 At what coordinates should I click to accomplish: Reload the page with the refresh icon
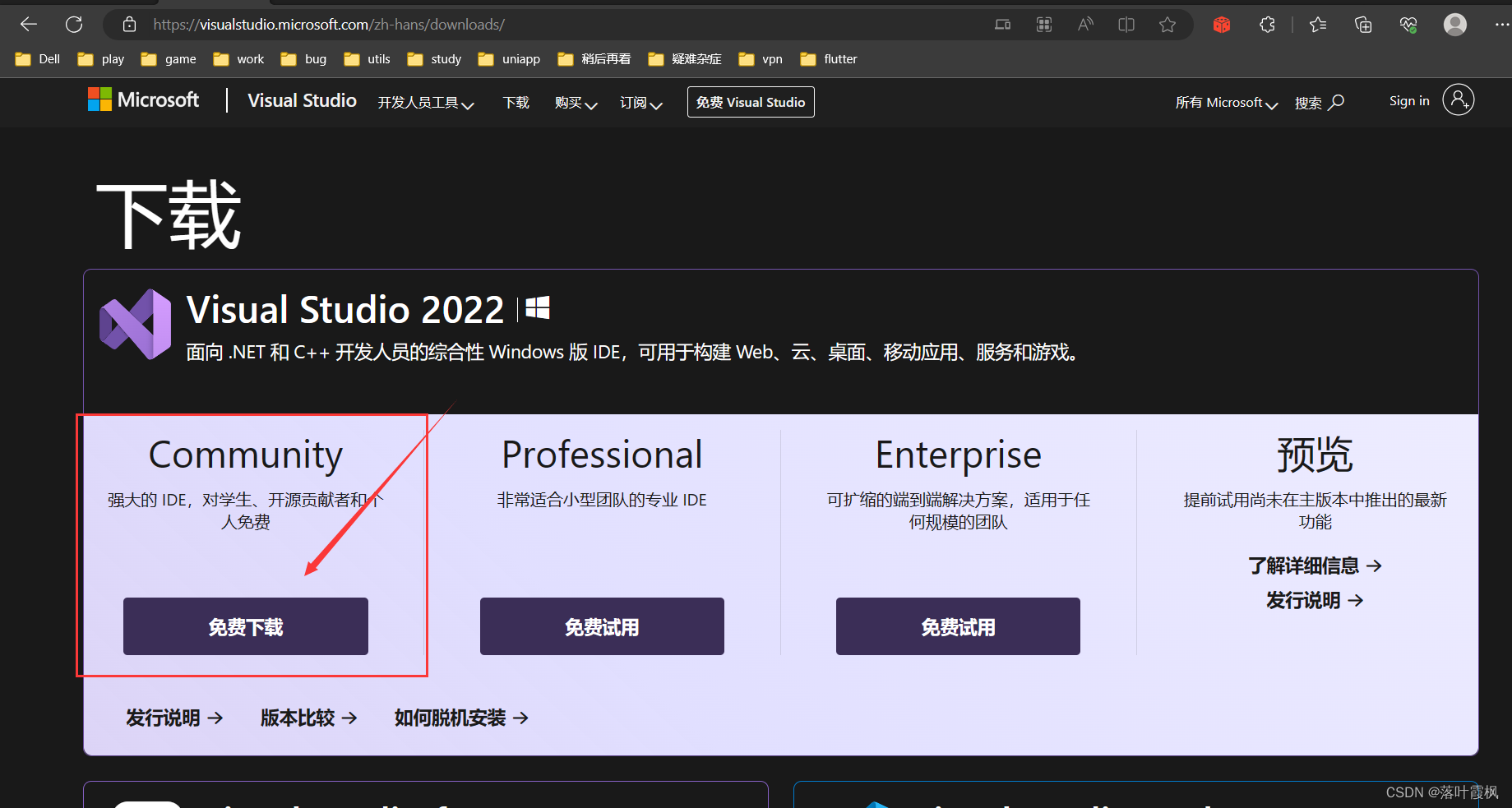click(x=74, y=25)
